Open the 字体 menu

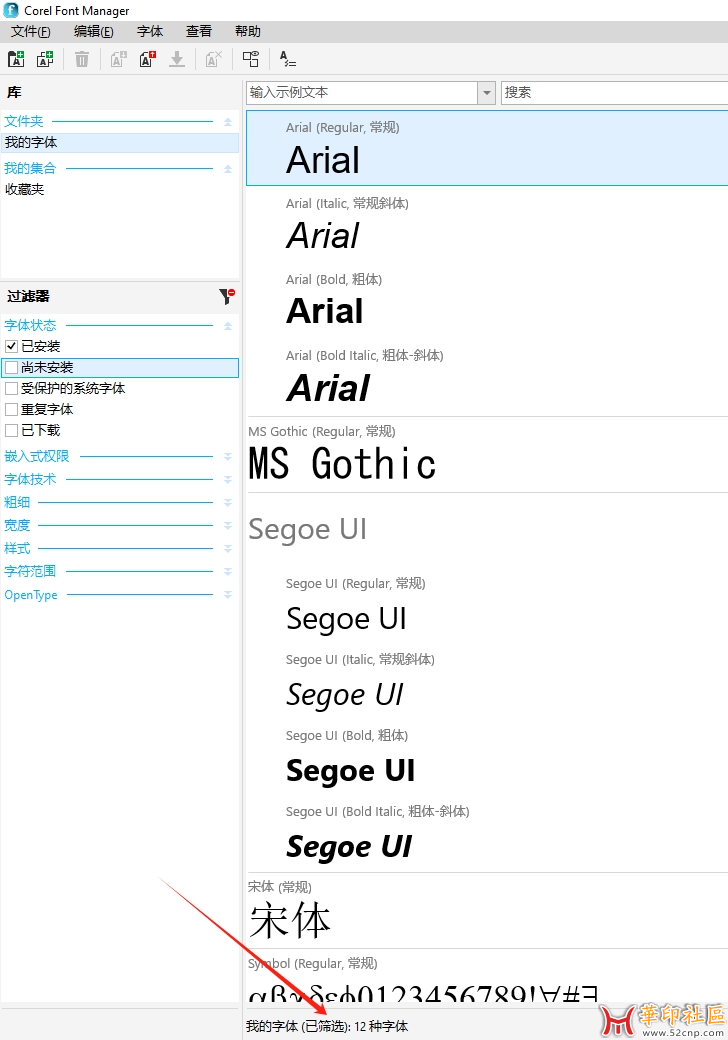150,32
